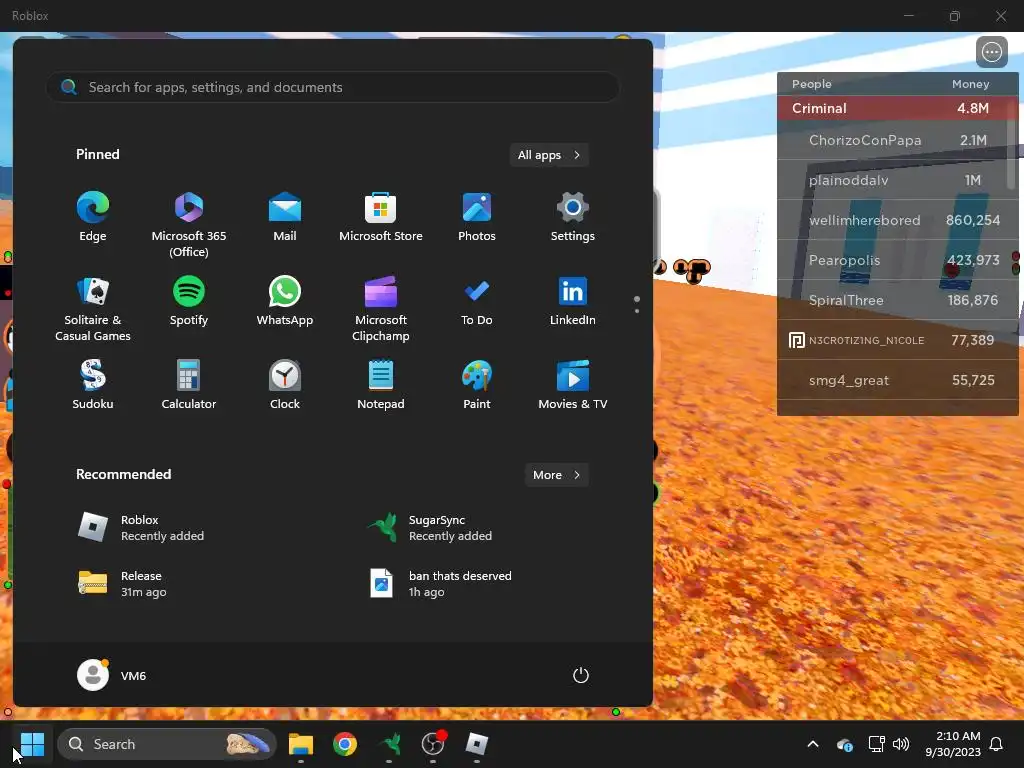Open the To Do app
The height and width of the screenshot is (768, 1024).
(x=477, y=301)
